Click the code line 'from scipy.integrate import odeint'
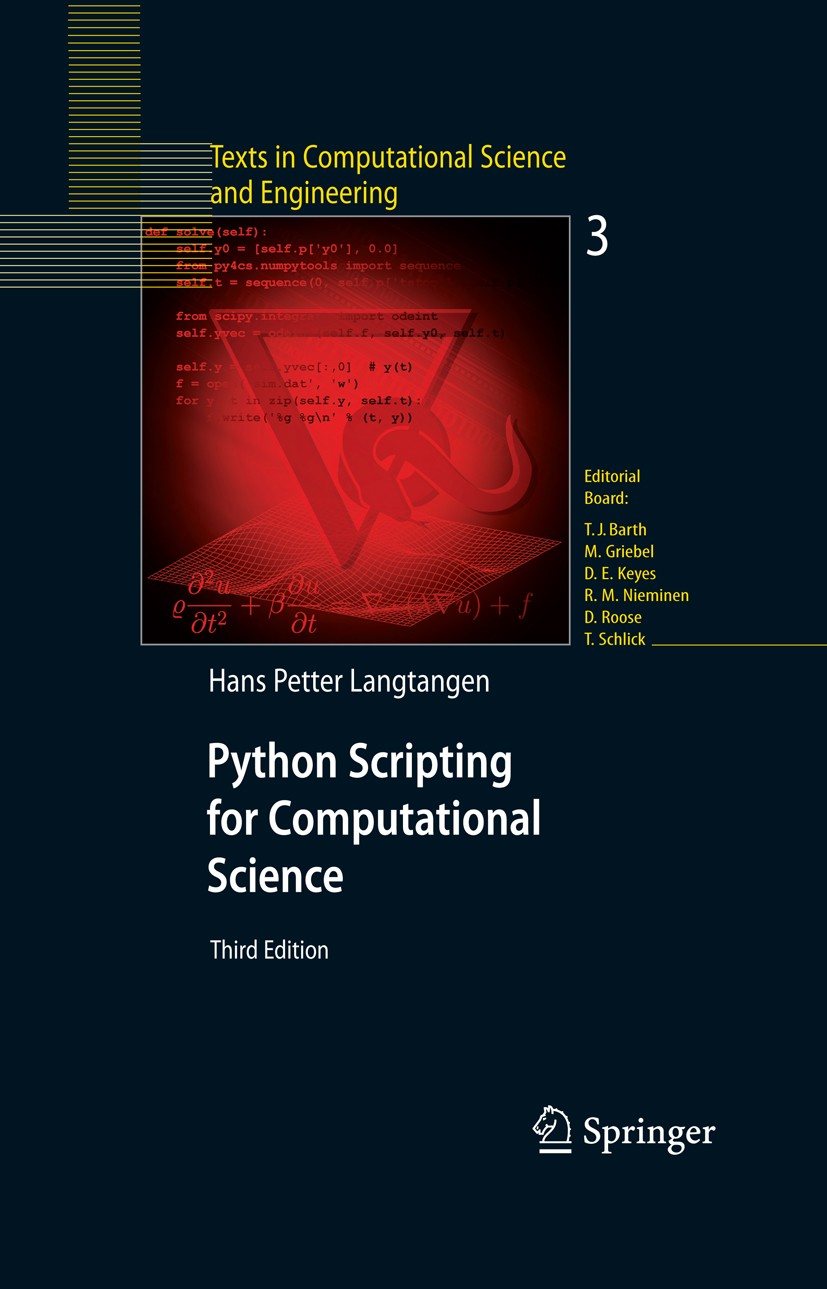Image resolution: width=827 pixels, height=1289 pixels. [x=307, y=316]
